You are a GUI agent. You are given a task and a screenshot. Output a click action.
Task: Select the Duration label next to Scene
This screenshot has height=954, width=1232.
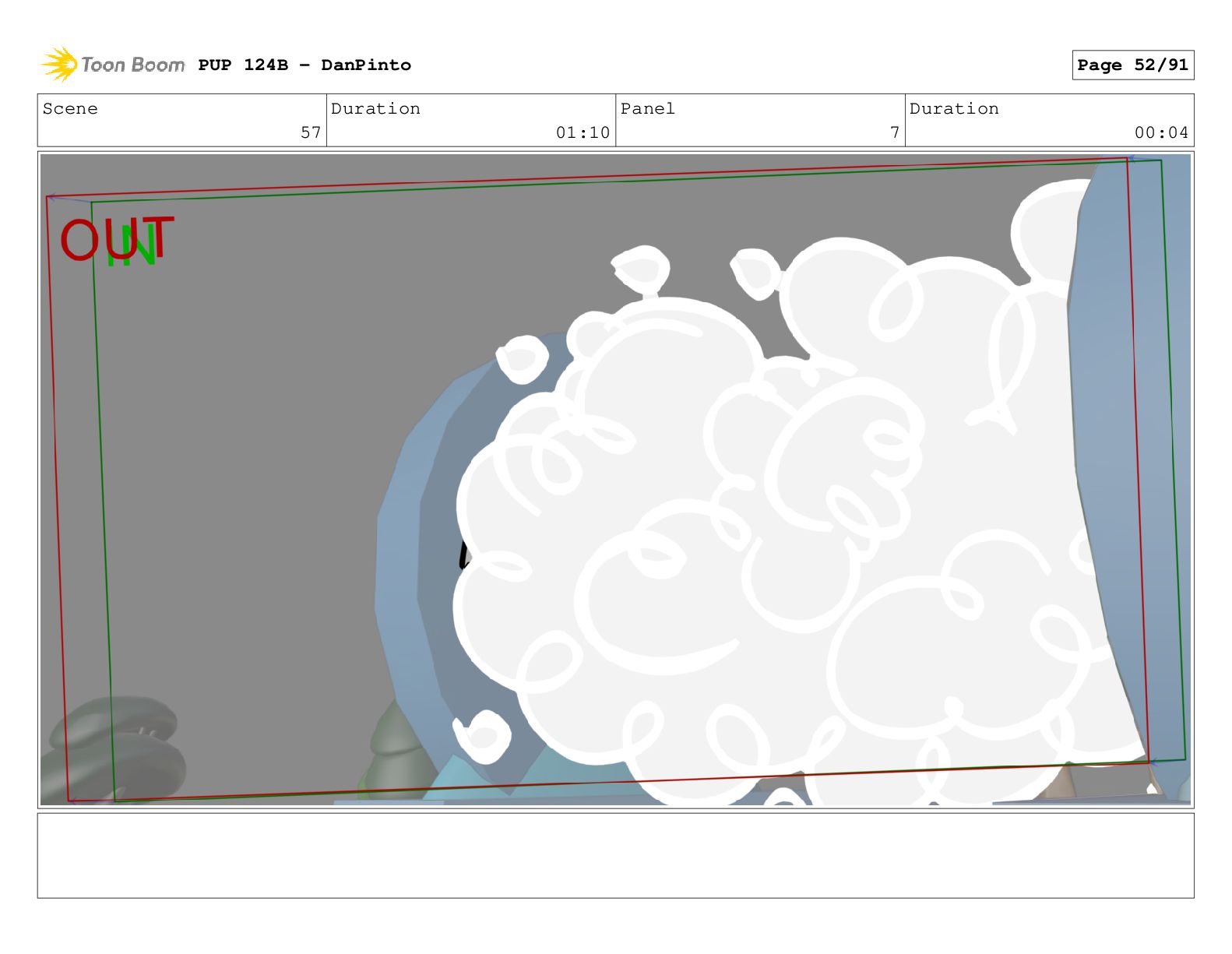tap(376, 109)
